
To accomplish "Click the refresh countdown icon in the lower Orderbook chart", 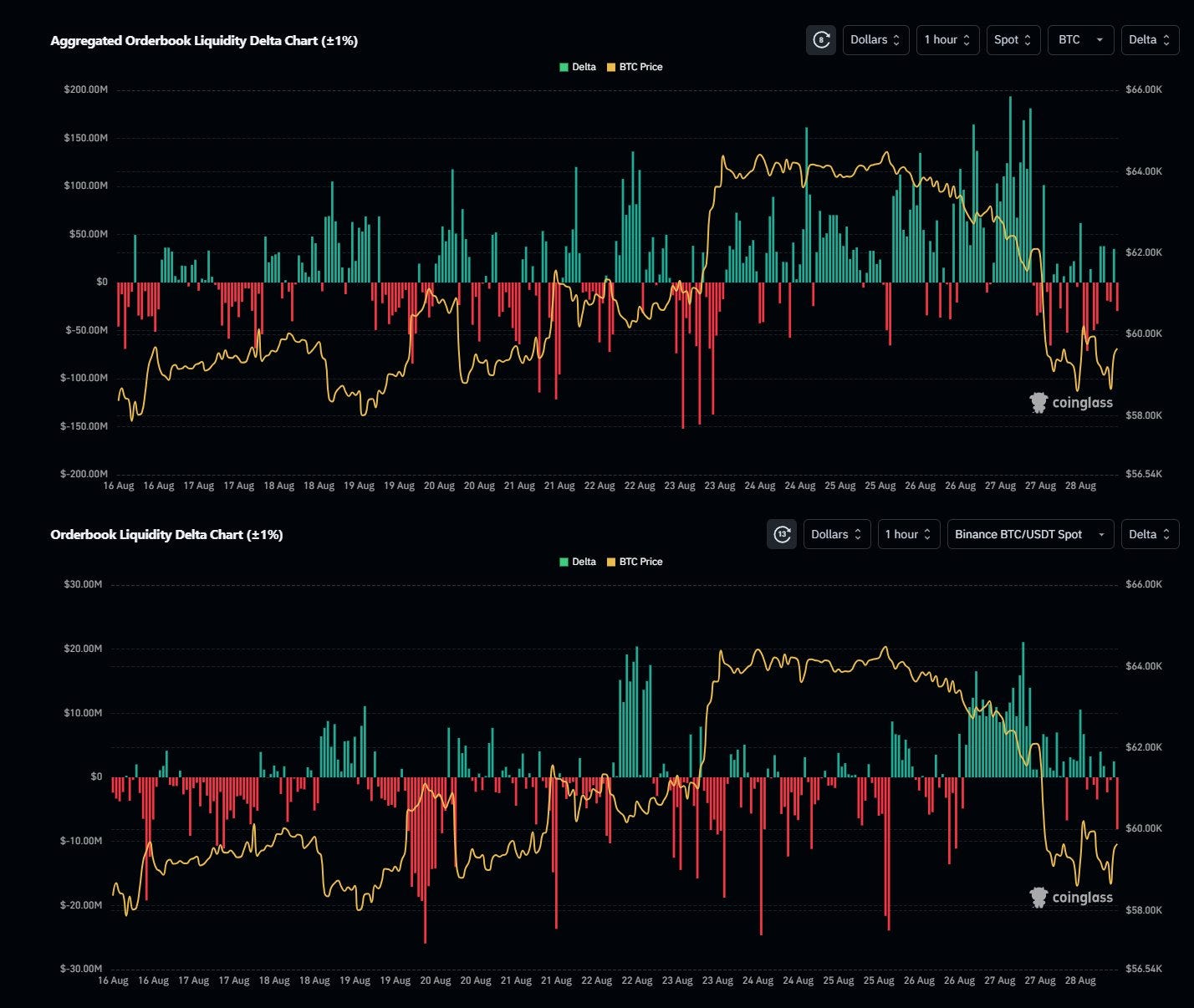I will click(x=782, y=534).
